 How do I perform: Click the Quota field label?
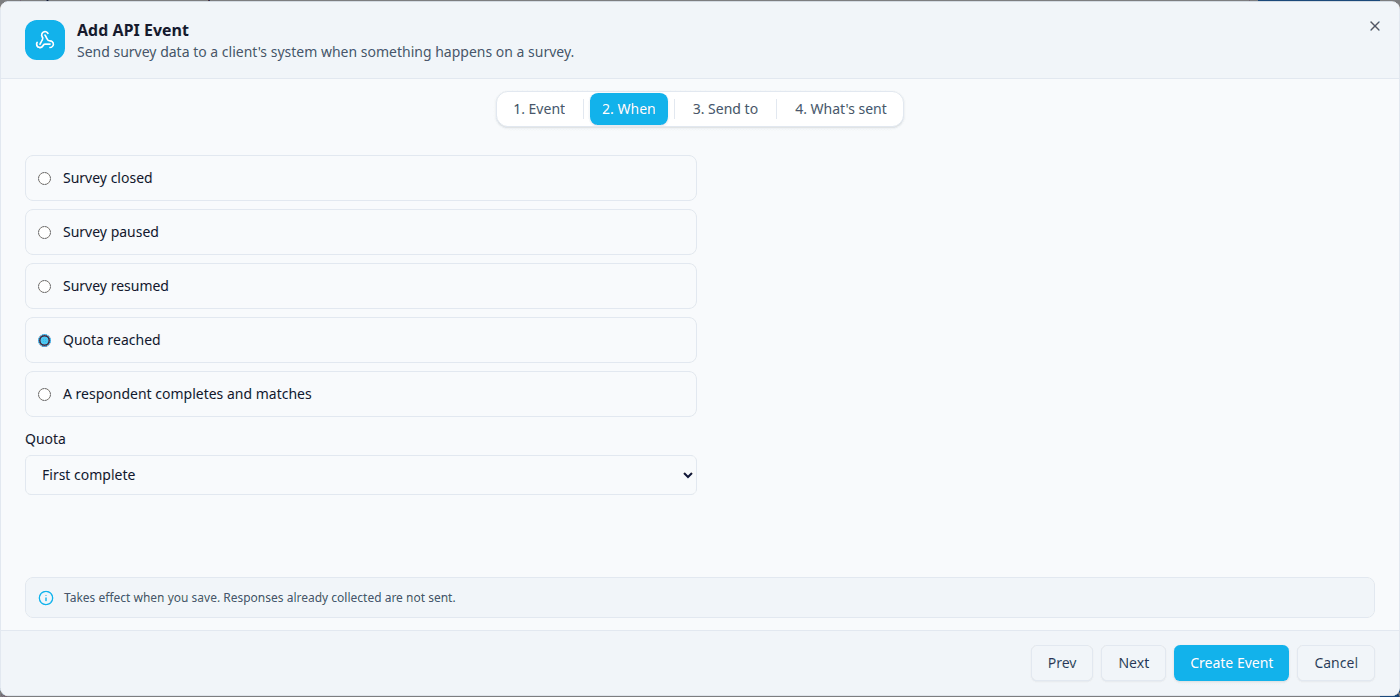click(45, 439)
